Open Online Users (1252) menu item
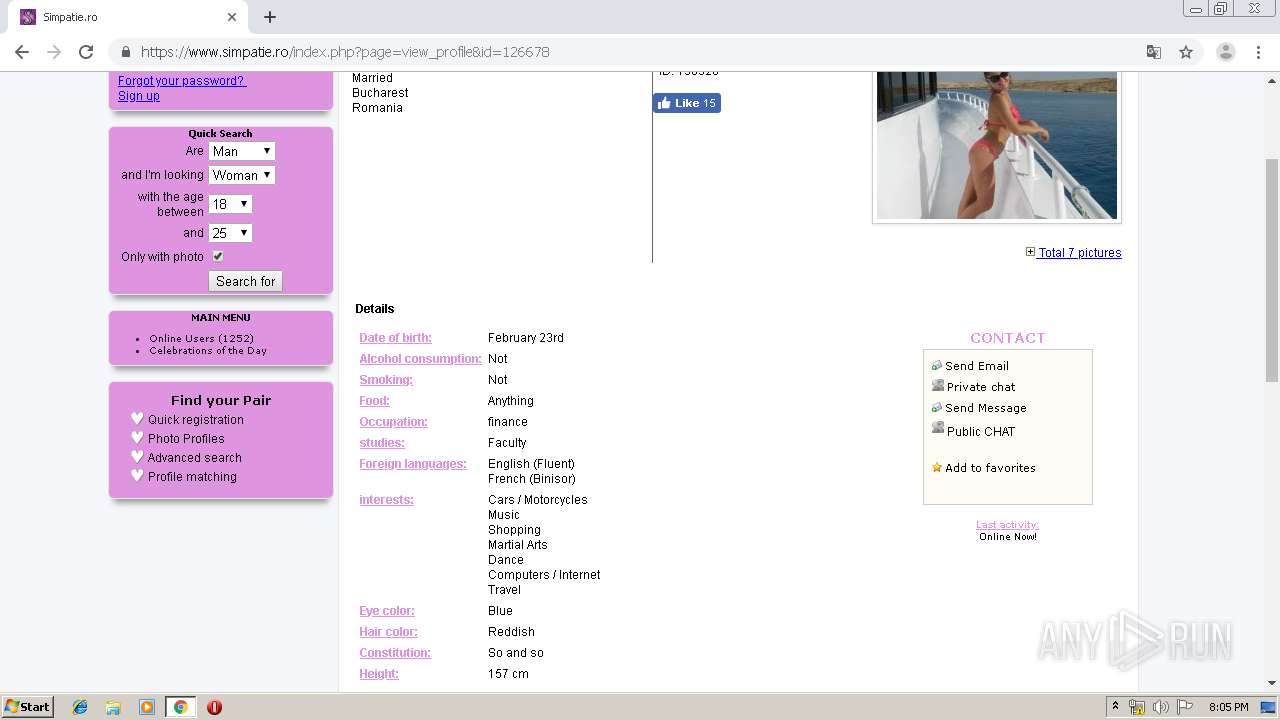Screen dimensions: 1280x720 click(x=201, y=339)
